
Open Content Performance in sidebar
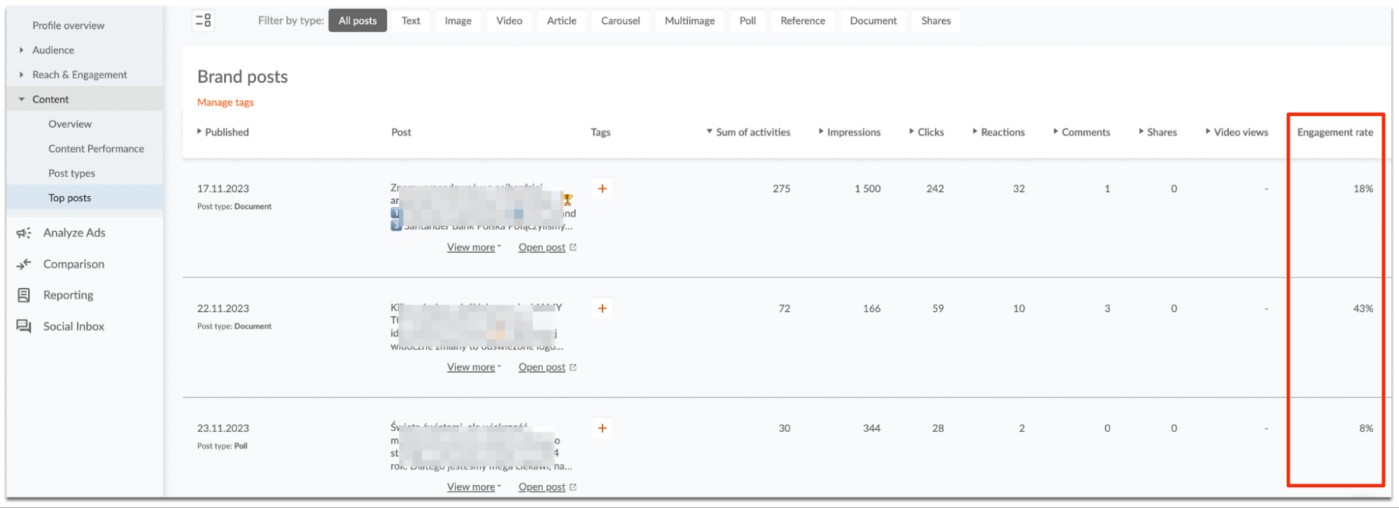pos(96,149)
